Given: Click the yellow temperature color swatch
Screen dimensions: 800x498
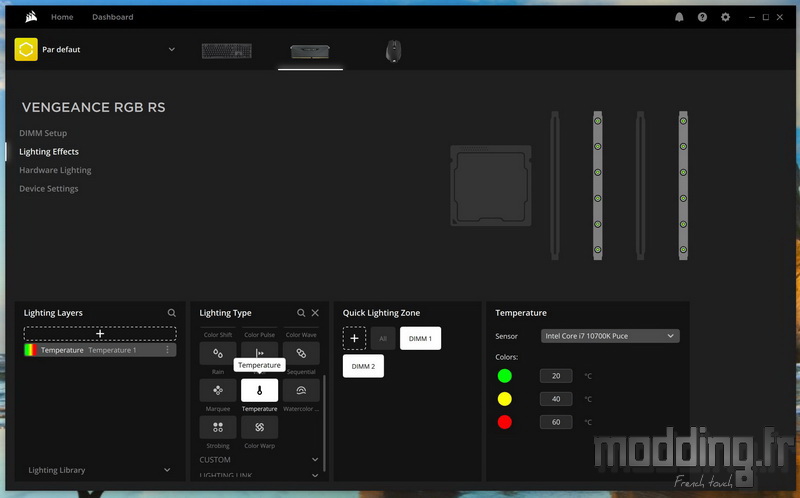Looking at the screenshot, I should [x=505, y=399].
